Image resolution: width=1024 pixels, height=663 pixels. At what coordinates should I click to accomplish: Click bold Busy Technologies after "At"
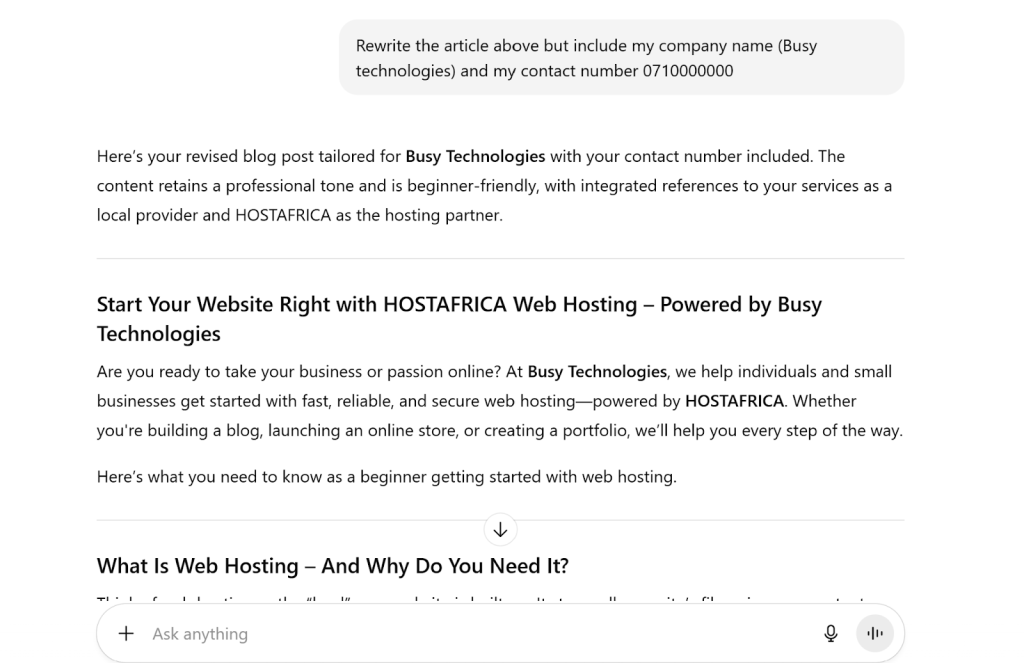click(x=597, y=372)
